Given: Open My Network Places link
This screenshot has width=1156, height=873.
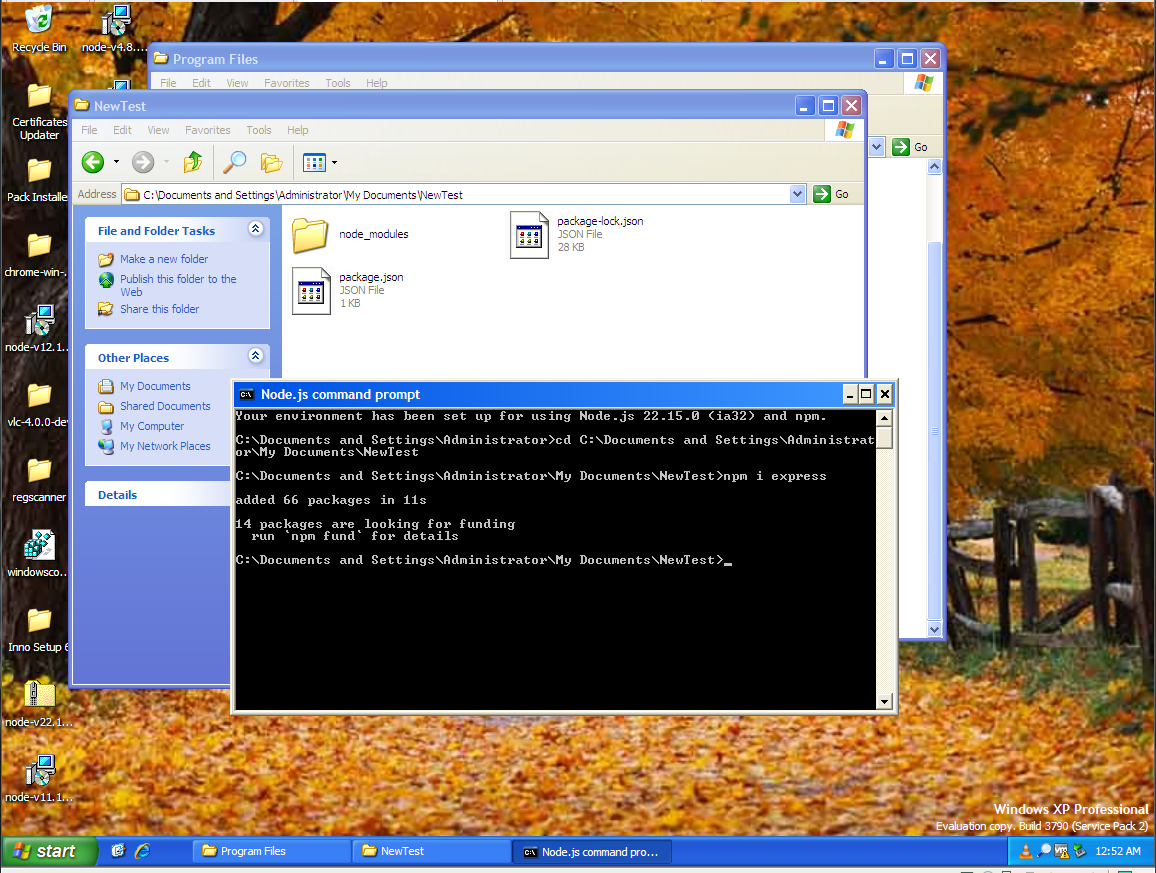Looking at the screenshot, I should click(x=165, y=445).
